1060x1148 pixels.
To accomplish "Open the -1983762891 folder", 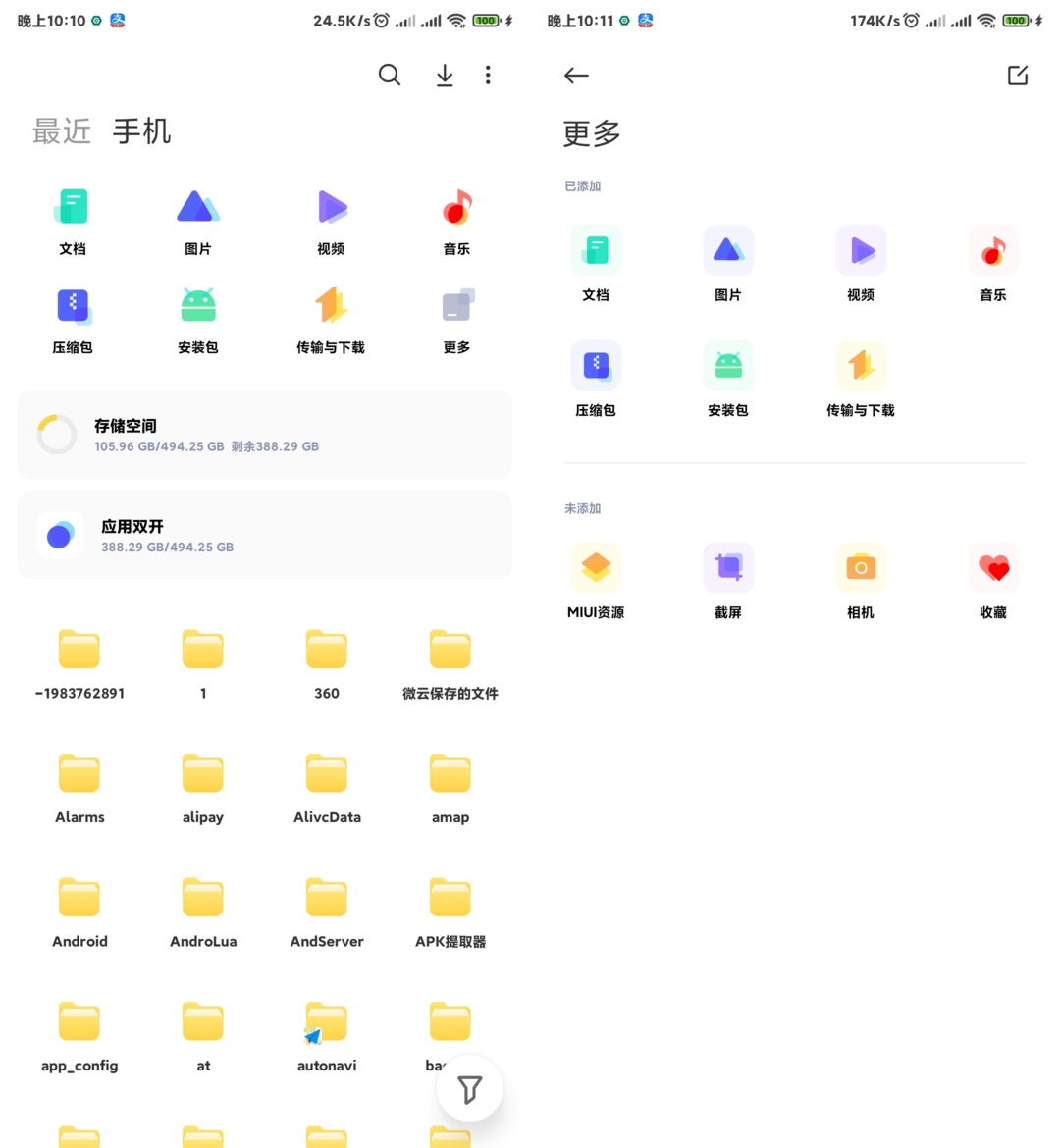I will (79, 663).
